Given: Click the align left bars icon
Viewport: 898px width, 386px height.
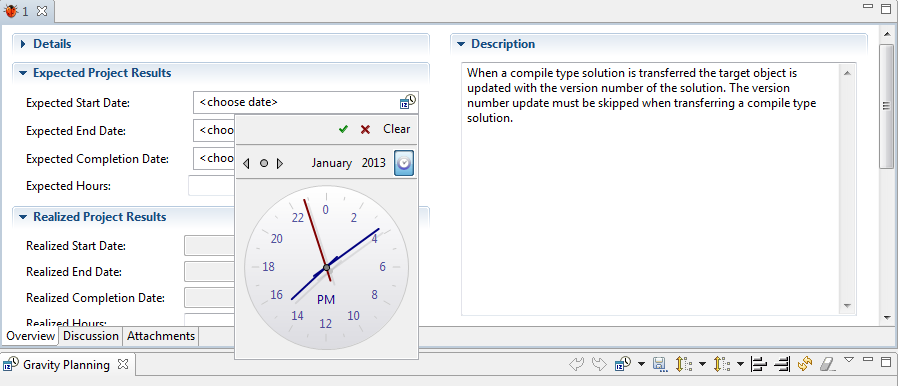Looking at the screenshot, I should [759, 364].
